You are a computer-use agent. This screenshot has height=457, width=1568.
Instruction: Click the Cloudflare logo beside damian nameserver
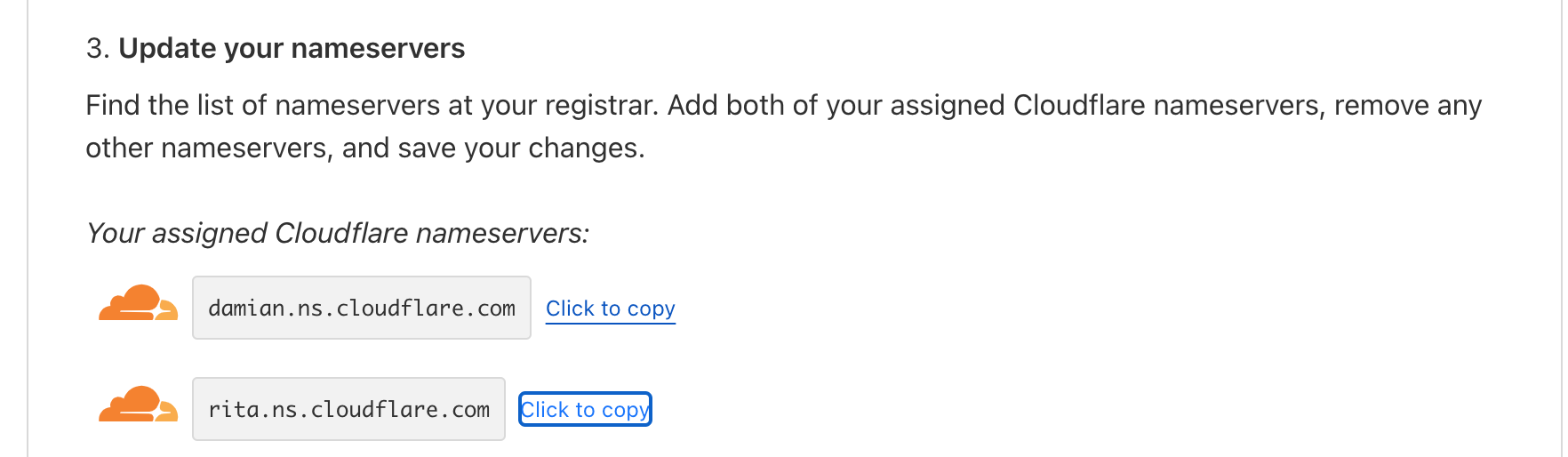[x=138, y=304]
